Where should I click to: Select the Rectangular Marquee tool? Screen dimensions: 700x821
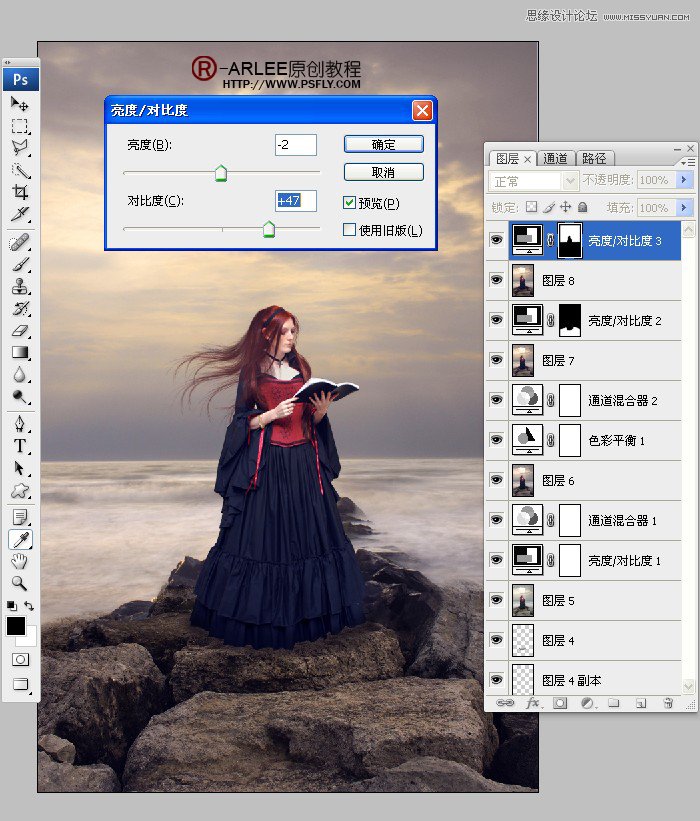click(20, 126)
